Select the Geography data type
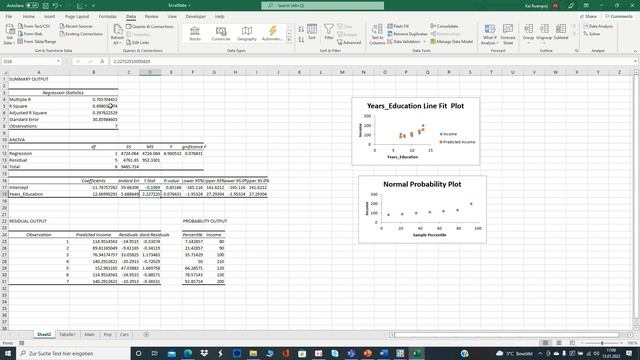 (247, 33)
